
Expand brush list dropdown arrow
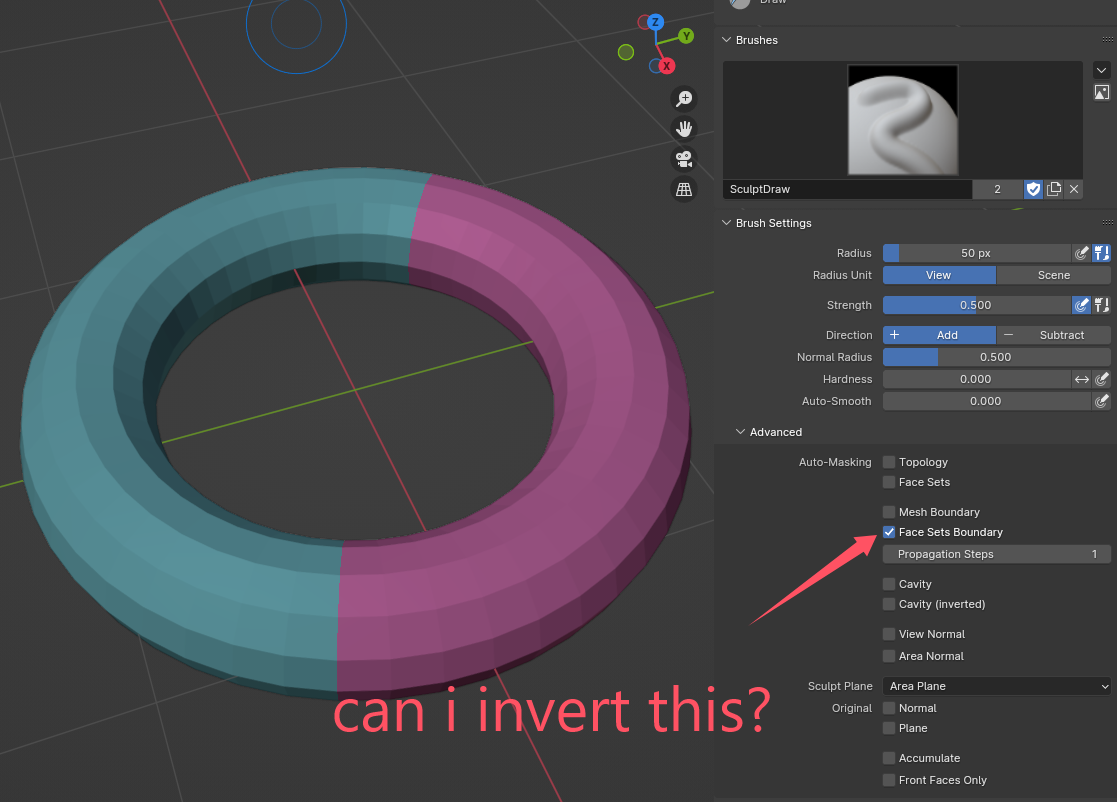click(x=1101, y=71)
